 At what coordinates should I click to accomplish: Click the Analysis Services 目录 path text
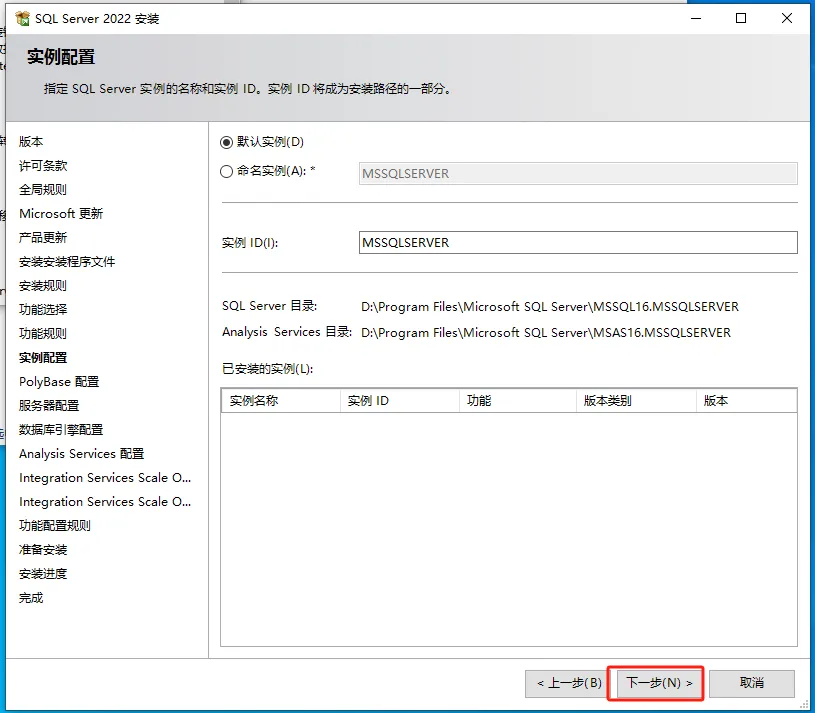coord(546,333)
